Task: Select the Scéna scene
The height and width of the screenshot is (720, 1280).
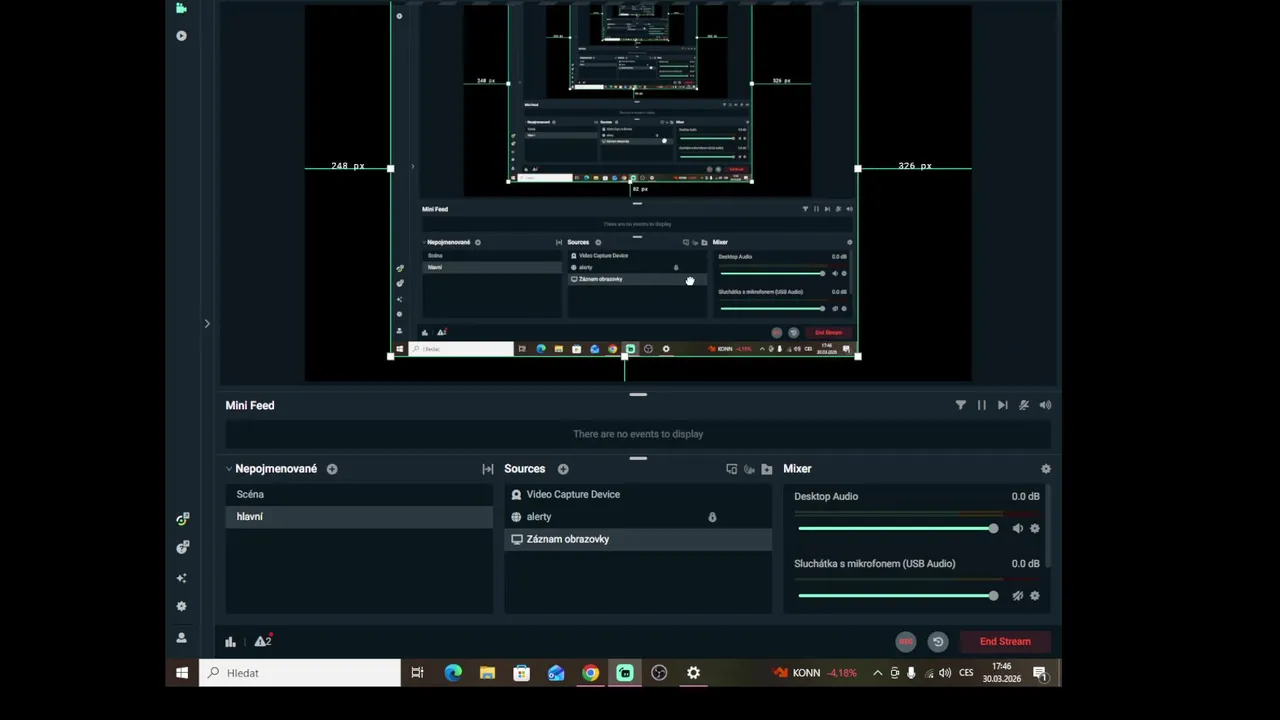Action: (359, 494)
